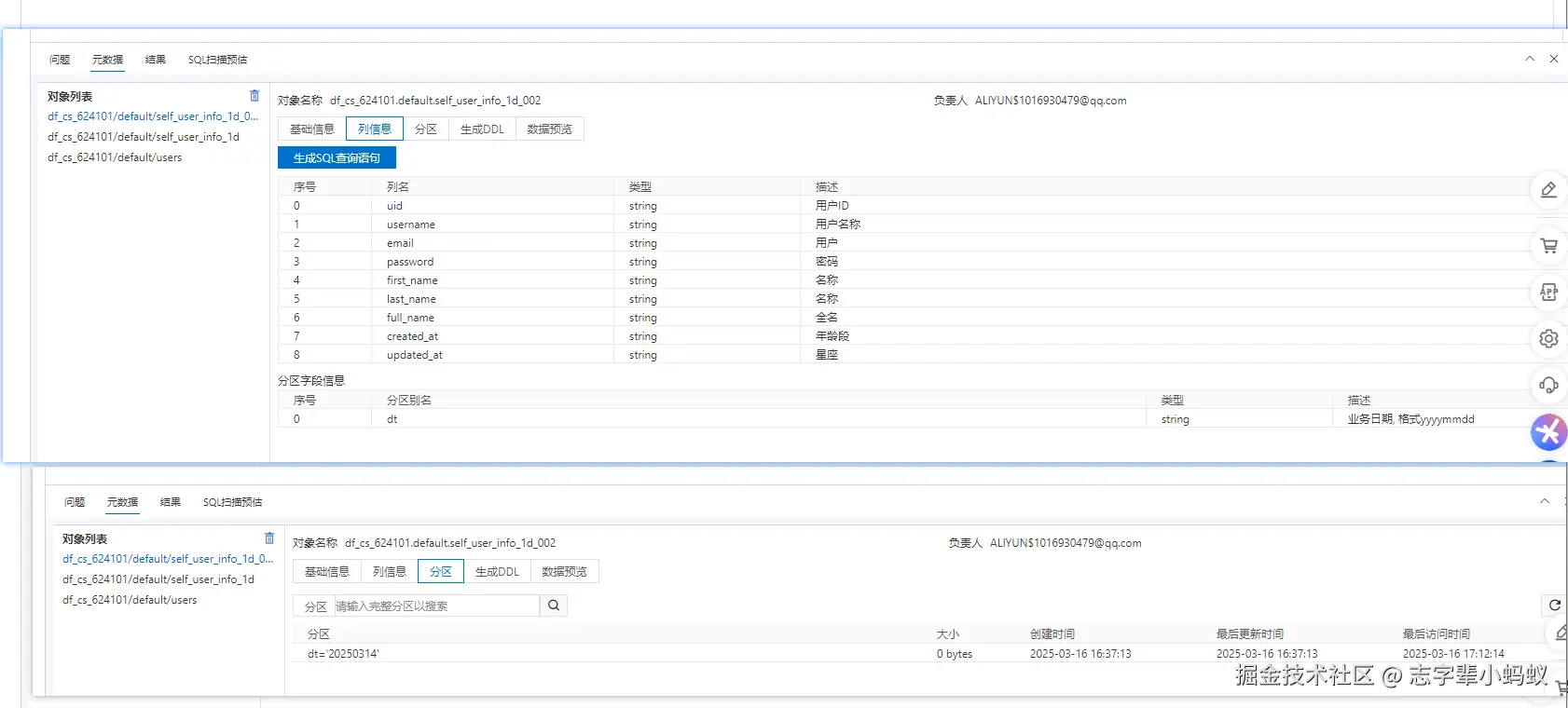Screen dimensions: 1568x708
Task: Click the 用户ID description cell
Action: point(832,206)
